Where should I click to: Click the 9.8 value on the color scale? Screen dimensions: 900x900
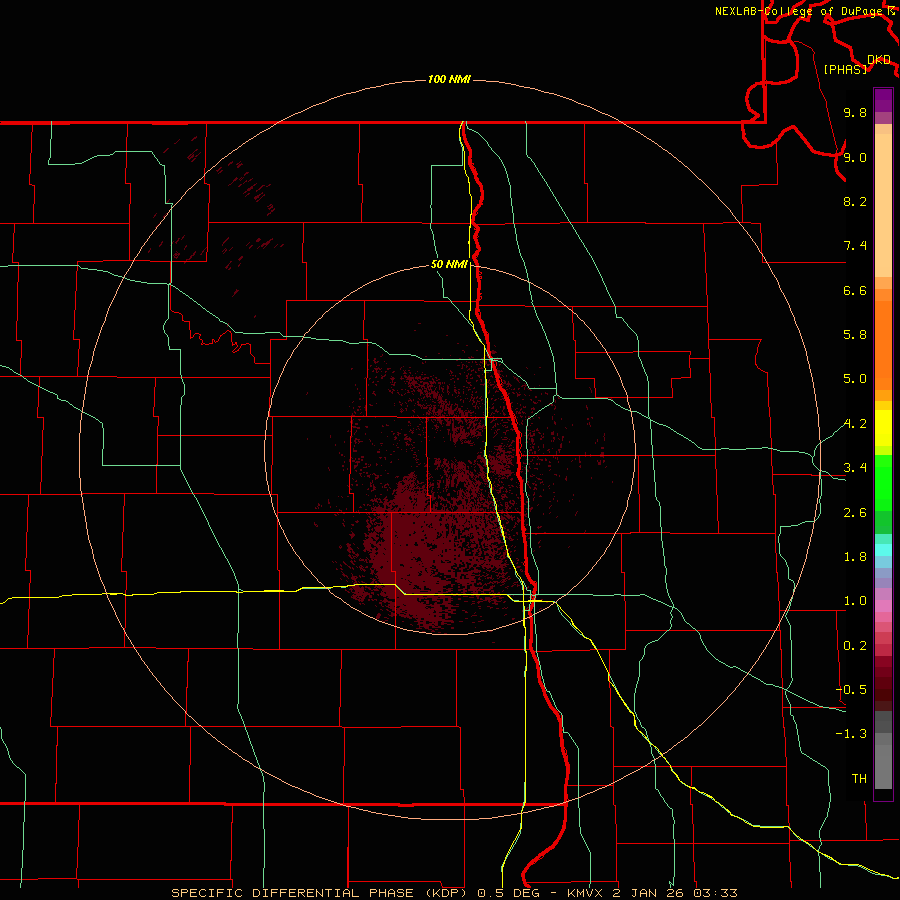(855, 112)
